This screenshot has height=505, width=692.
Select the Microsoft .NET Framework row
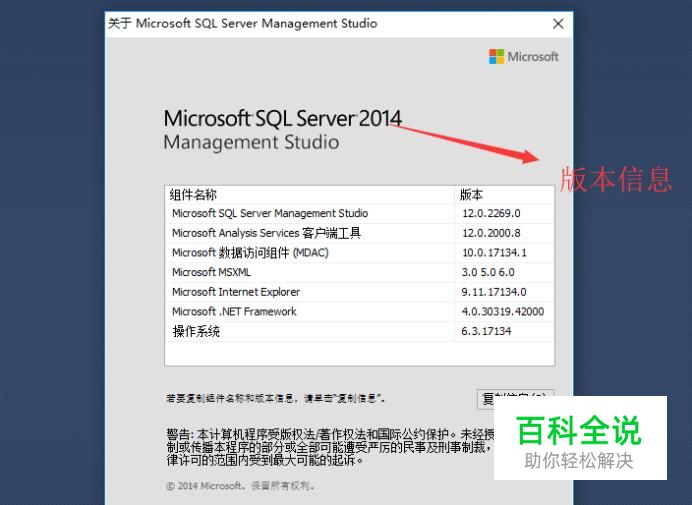point(359,312)
